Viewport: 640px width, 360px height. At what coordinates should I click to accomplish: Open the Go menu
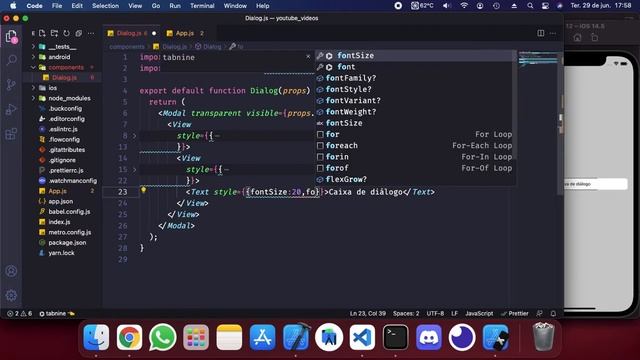click(156, 6)
